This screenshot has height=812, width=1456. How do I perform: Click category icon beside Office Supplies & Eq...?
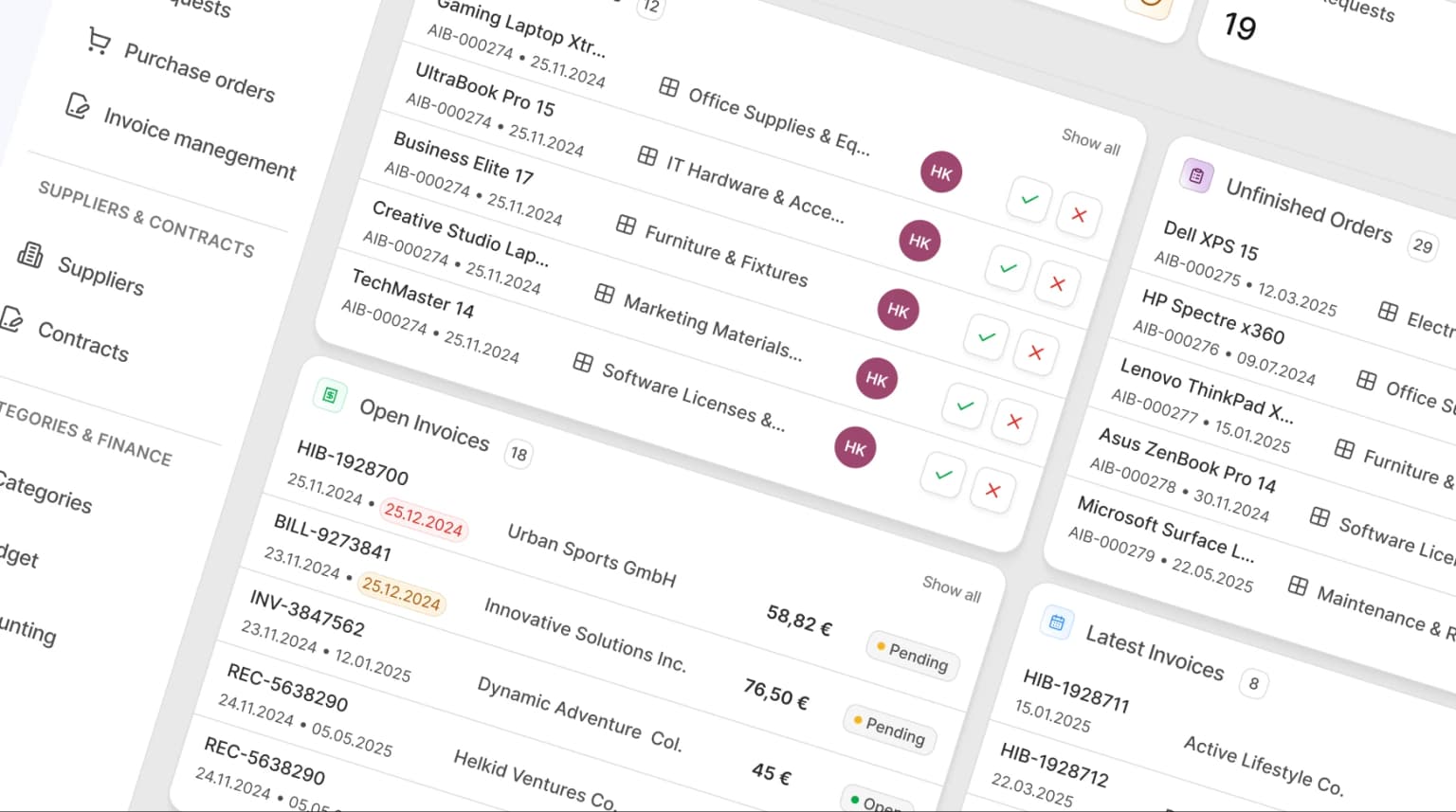(668, 87)
